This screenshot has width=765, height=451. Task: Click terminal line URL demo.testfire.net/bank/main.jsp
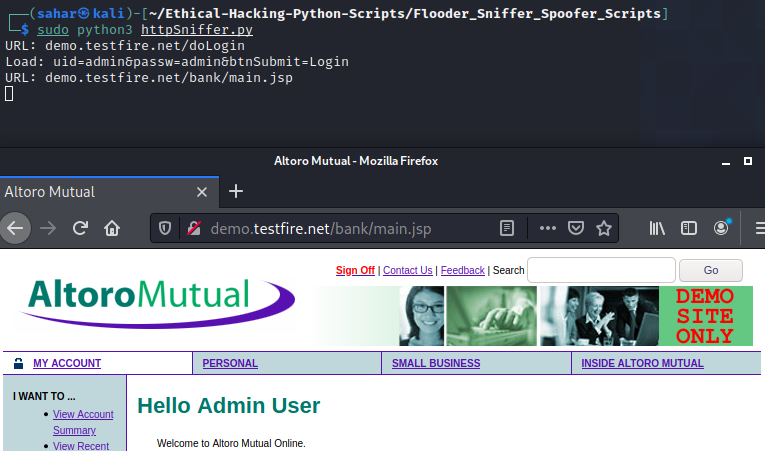(149, 78)
